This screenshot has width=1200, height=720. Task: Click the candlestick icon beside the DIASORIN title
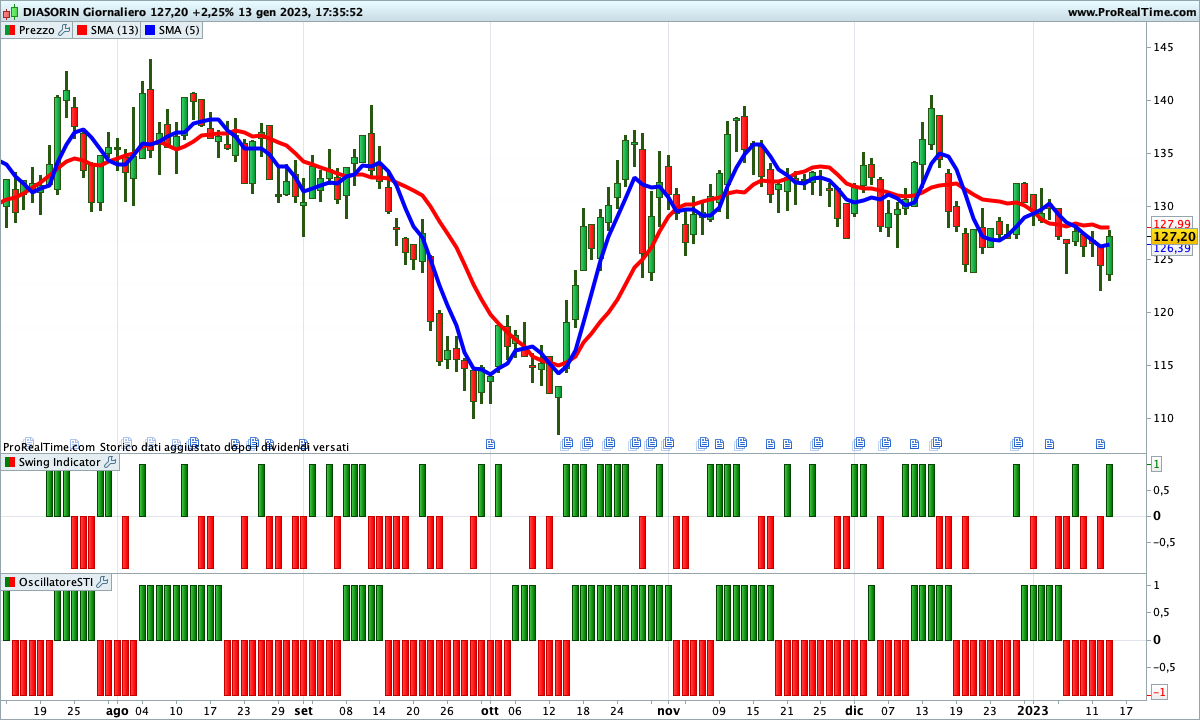(11, 12)
